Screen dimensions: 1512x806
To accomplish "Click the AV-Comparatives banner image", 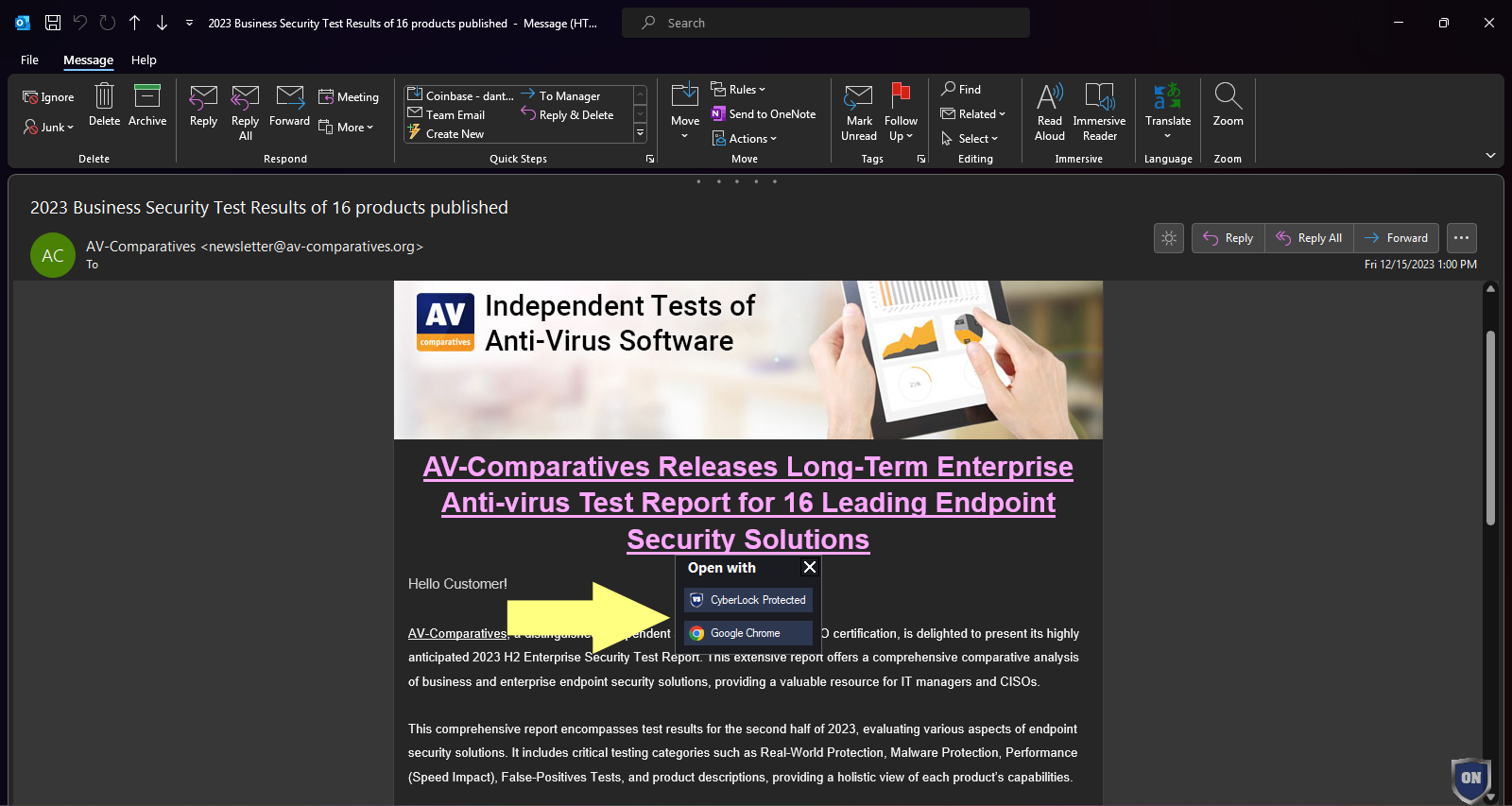I will coord(748,360).
